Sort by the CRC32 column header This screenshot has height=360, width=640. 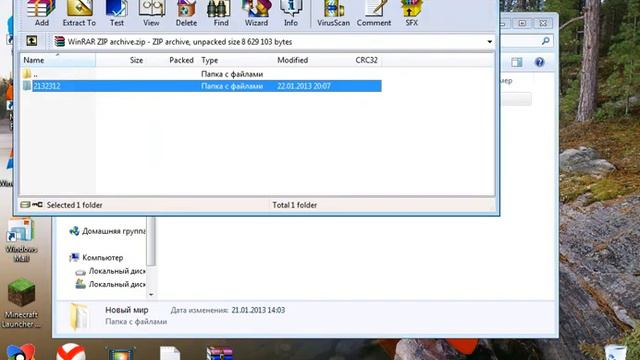pyautogui.click(x=366, y=60)
